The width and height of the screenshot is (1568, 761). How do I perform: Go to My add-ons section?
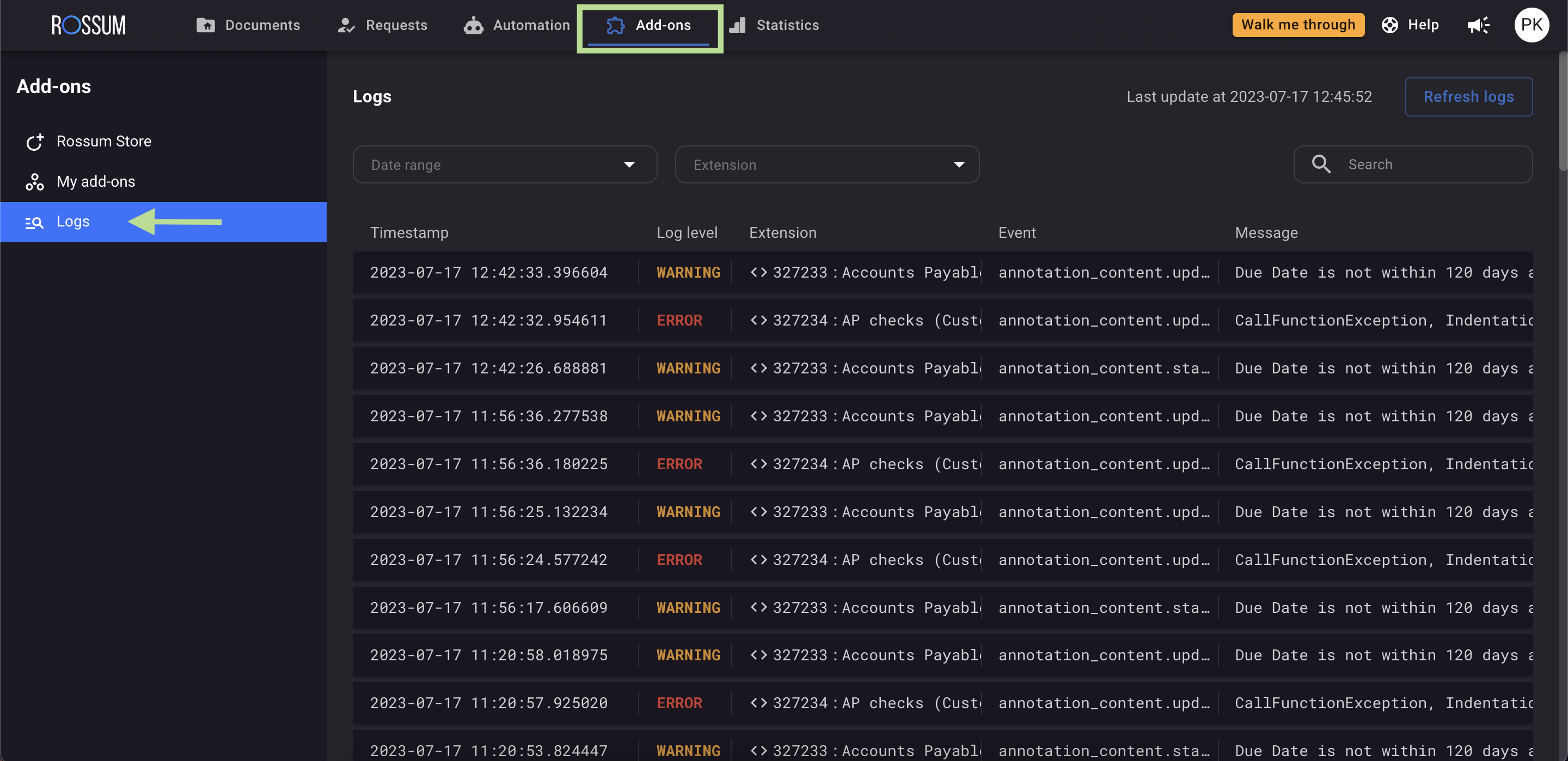tap(96, 181)
